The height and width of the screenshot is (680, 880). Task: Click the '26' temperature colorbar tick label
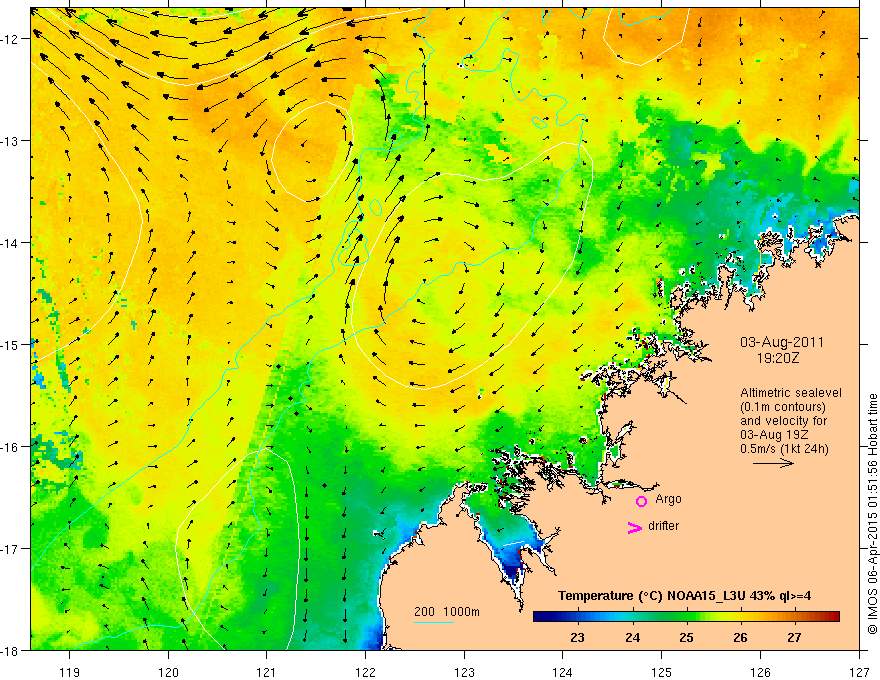coord(740,638)
